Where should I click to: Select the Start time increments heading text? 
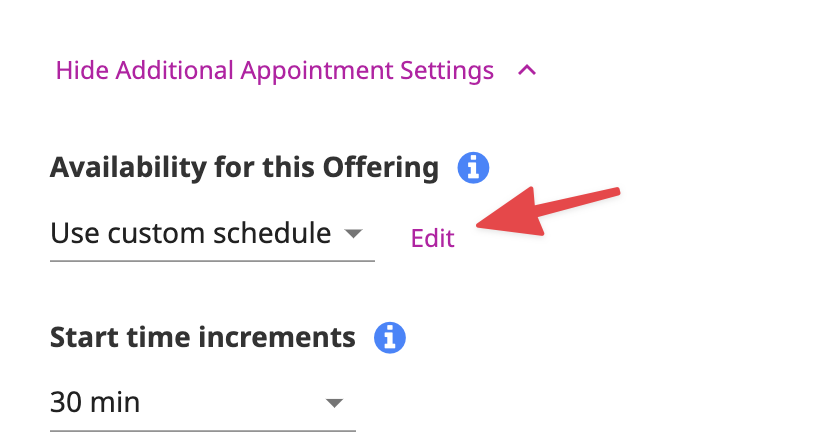point(203,337)
